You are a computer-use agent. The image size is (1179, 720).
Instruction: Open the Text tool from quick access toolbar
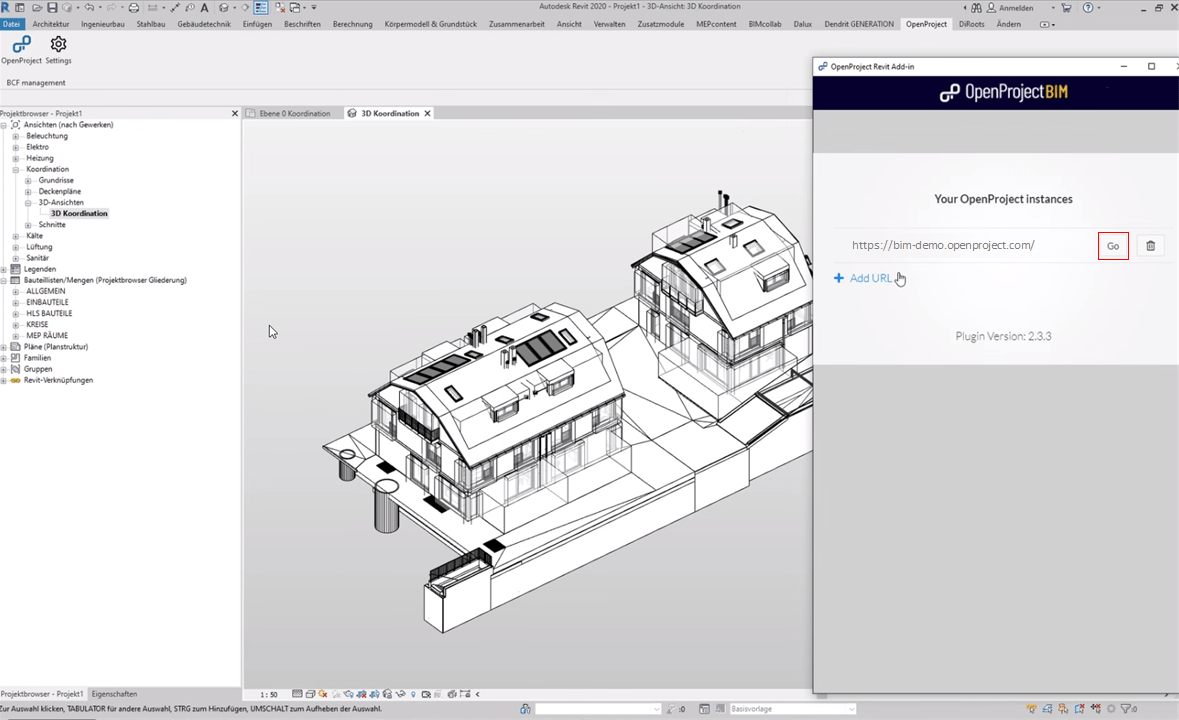coord(202,7)
